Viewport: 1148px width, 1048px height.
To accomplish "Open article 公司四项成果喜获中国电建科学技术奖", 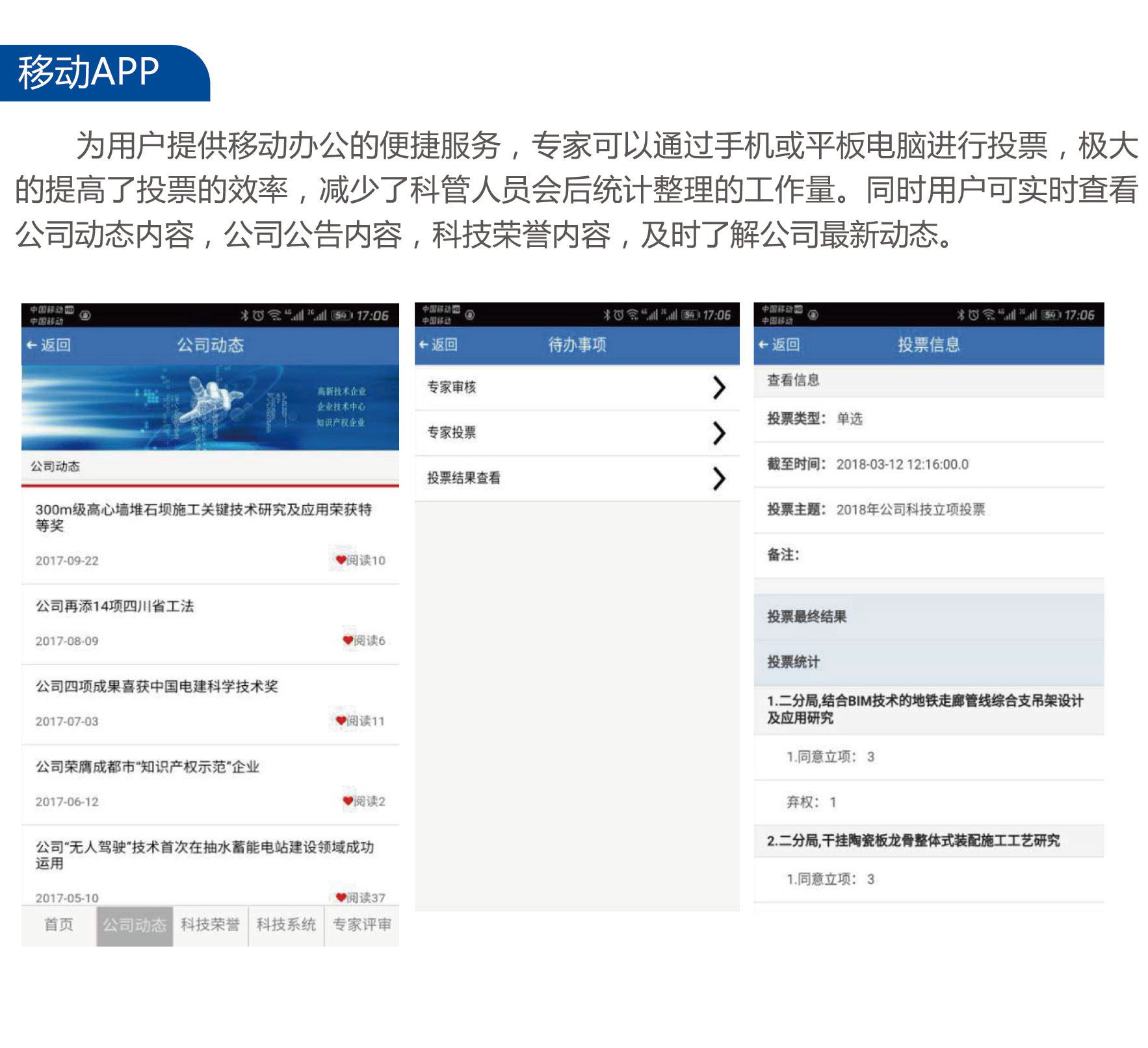I will pyautogui.click(x=157, y=687).
